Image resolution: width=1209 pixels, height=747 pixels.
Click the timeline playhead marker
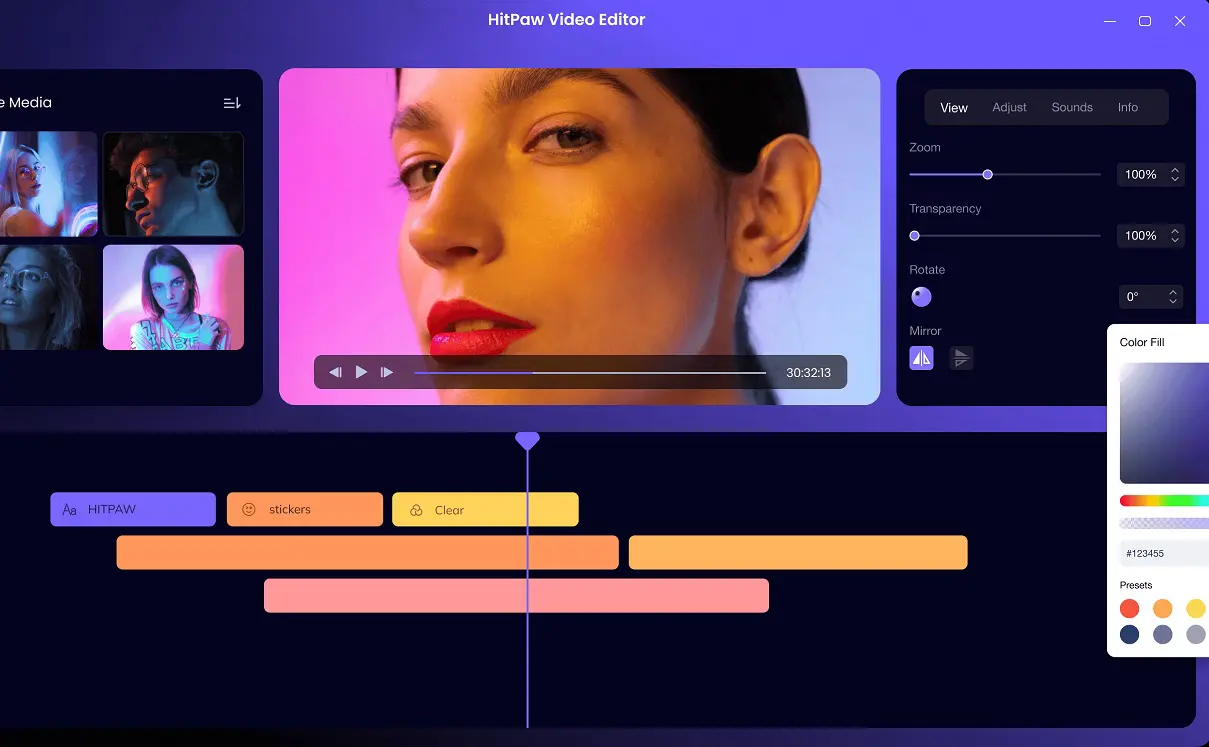coord(527,440)
